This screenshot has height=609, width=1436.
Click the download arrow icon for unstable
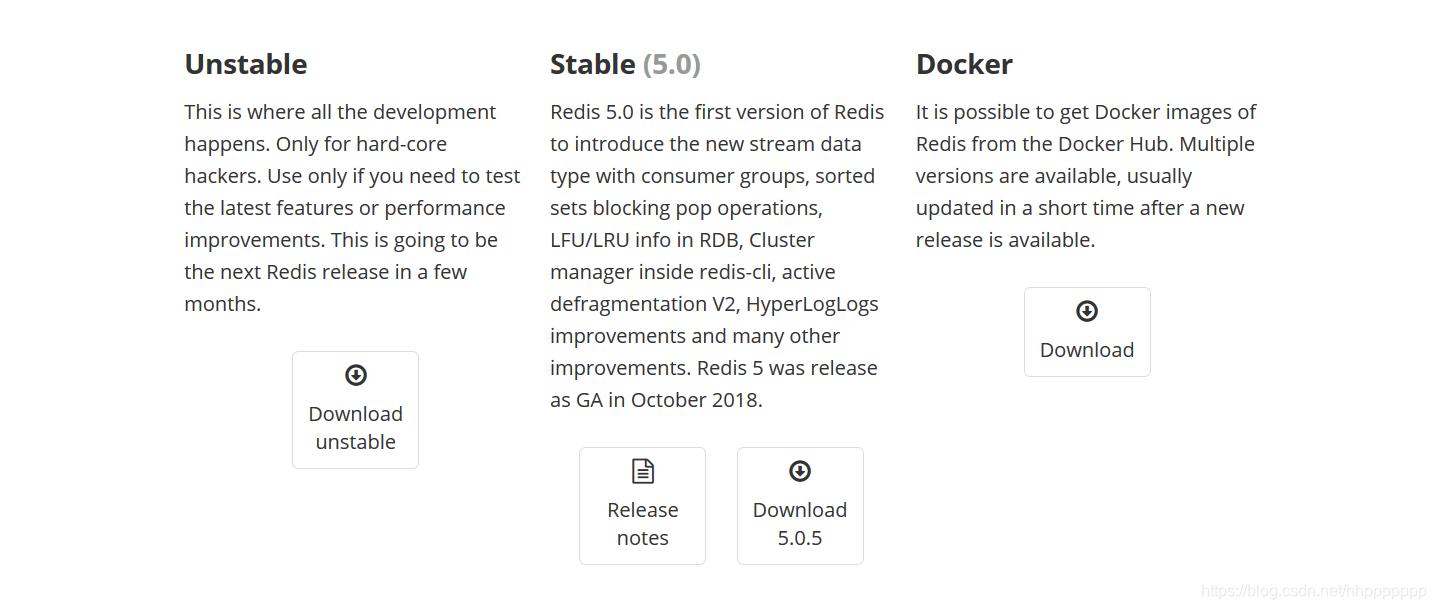tap(355, 375)
